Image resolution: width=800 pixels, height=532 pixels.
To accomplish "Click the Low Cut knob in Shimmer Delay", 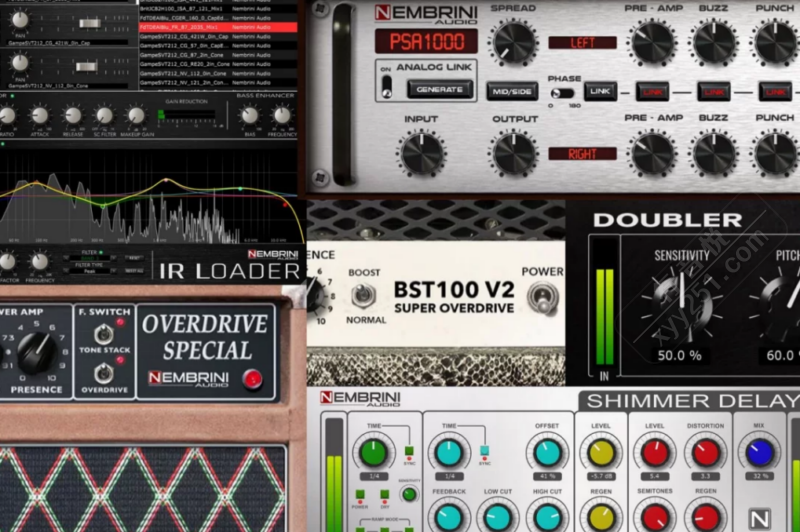I will (497, 517).
